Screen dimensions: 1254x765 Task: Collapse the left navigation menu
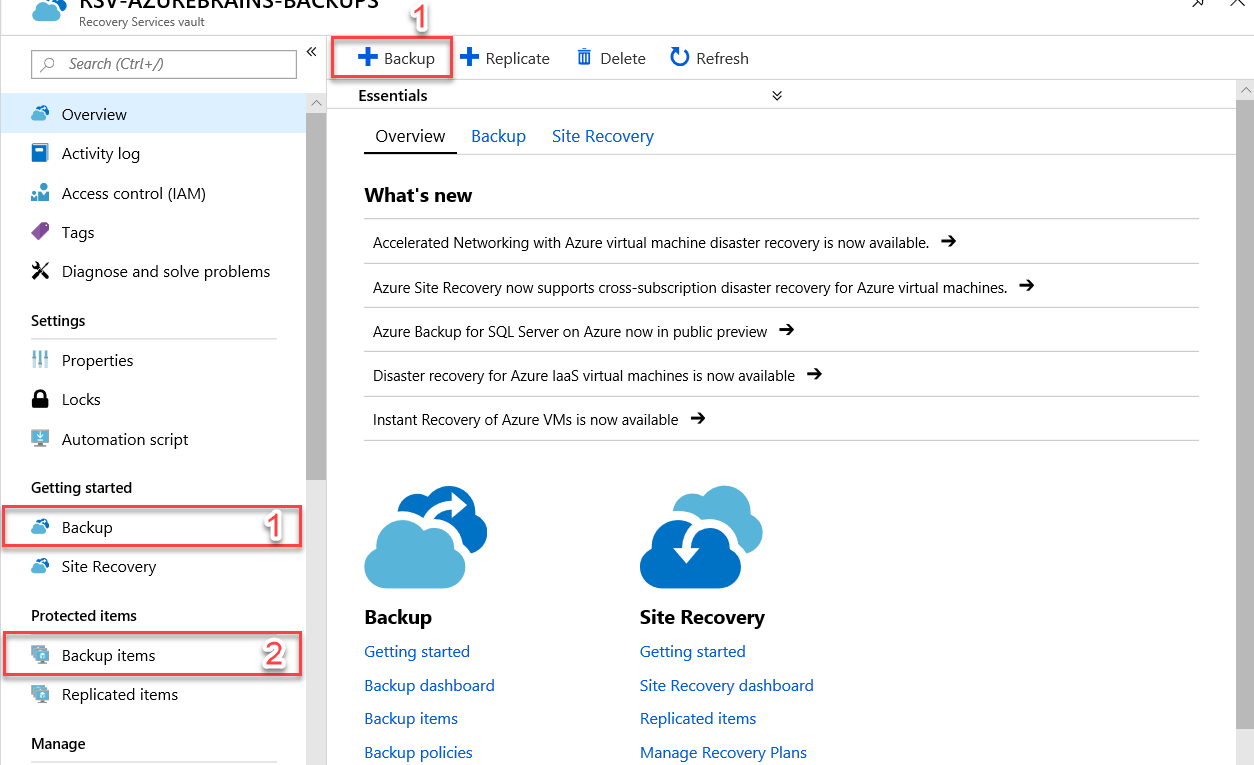[311, 52]
